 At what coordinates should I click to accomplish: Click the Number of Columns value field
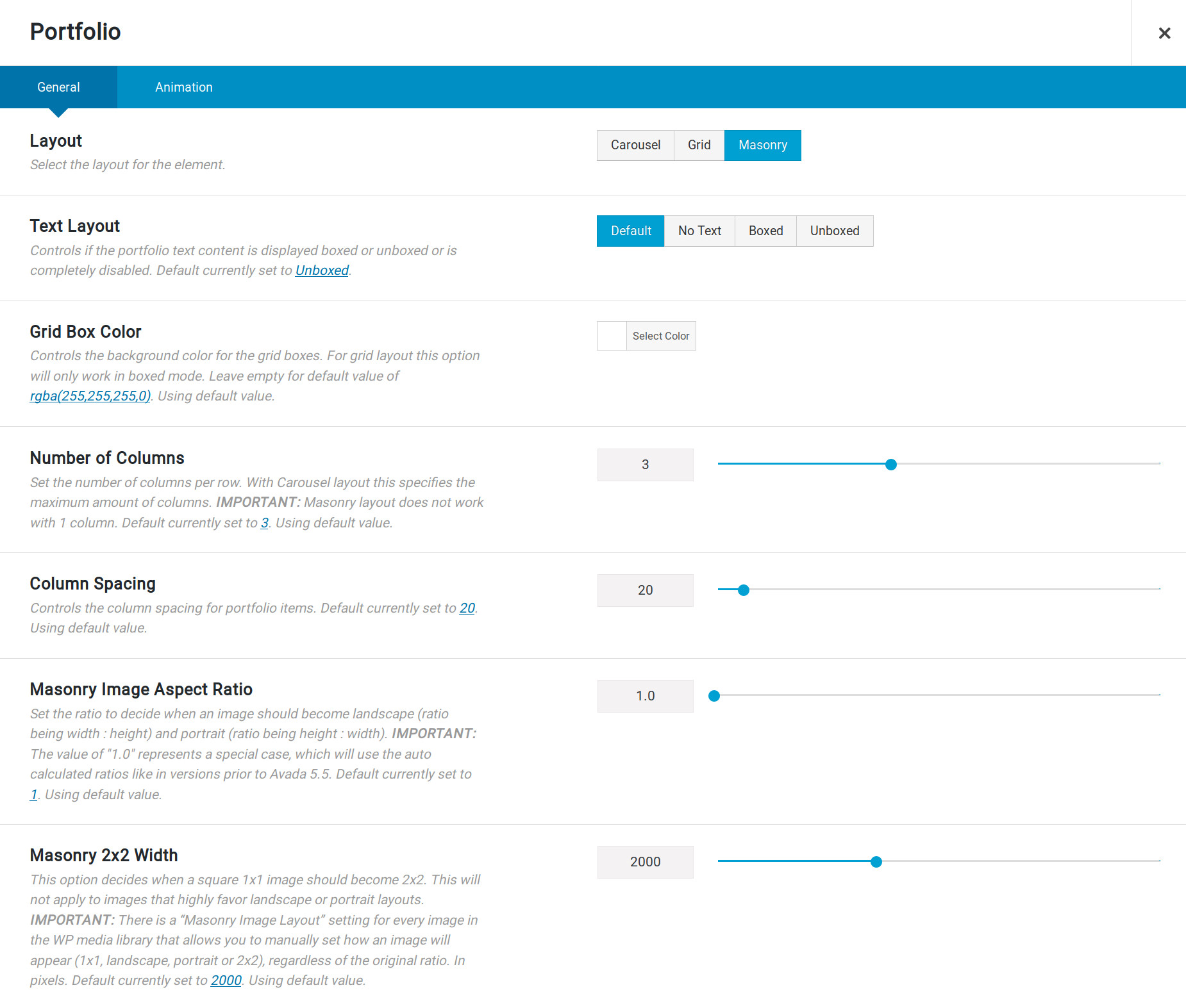click(x=645, y=465)
